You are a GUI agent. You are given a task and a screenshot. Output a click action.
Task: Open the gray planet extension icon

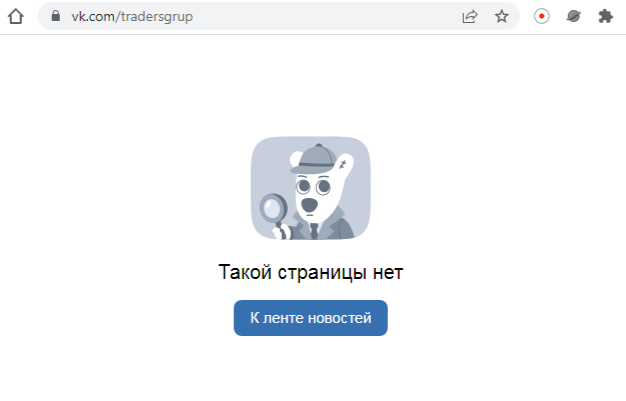tap(574, 16)
